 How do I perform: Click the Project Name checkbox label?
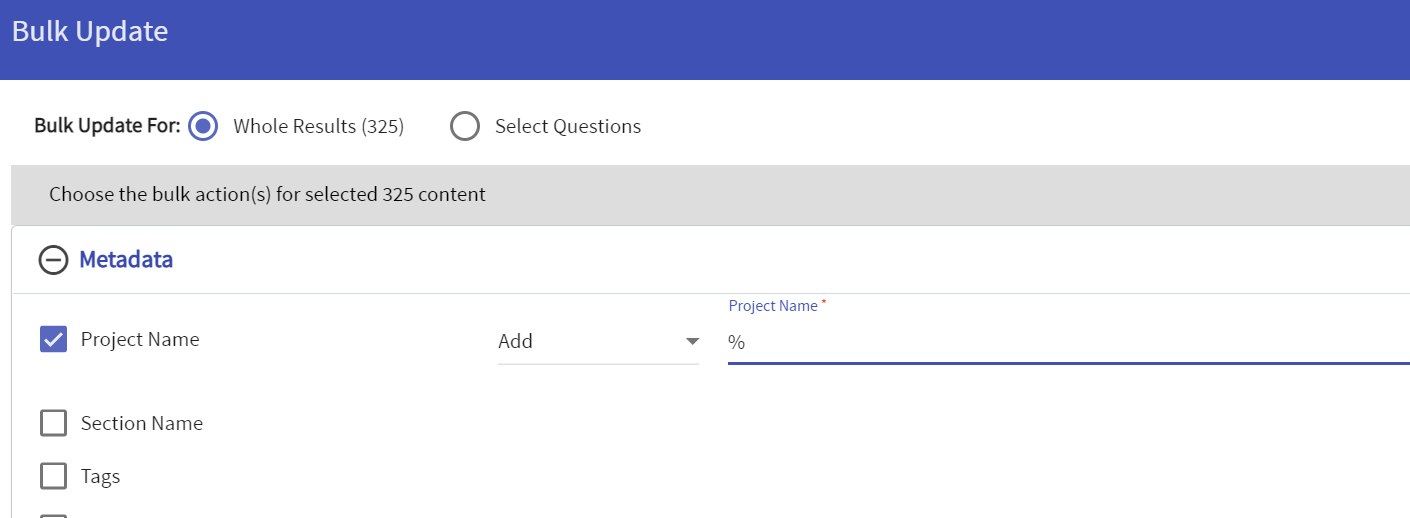point(140,340)
